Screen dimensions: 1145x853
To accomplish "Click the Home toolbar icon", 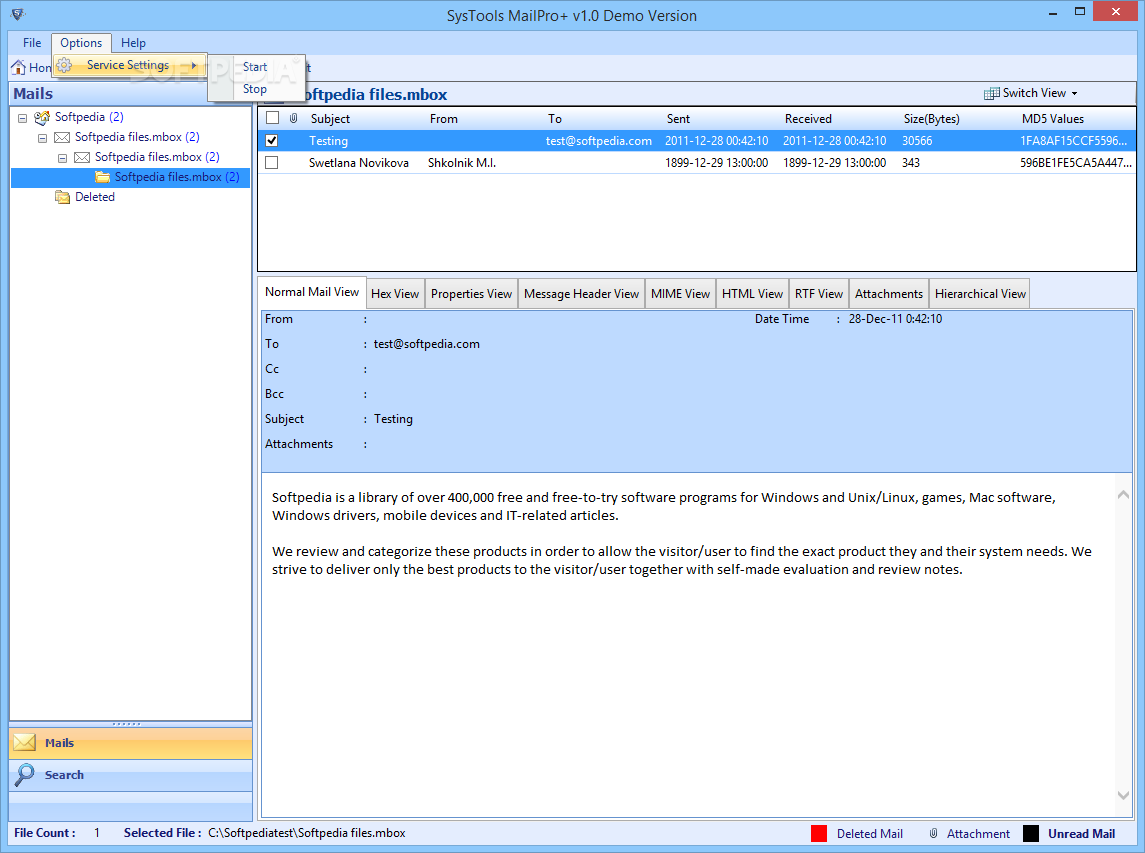I will [18, 67].
